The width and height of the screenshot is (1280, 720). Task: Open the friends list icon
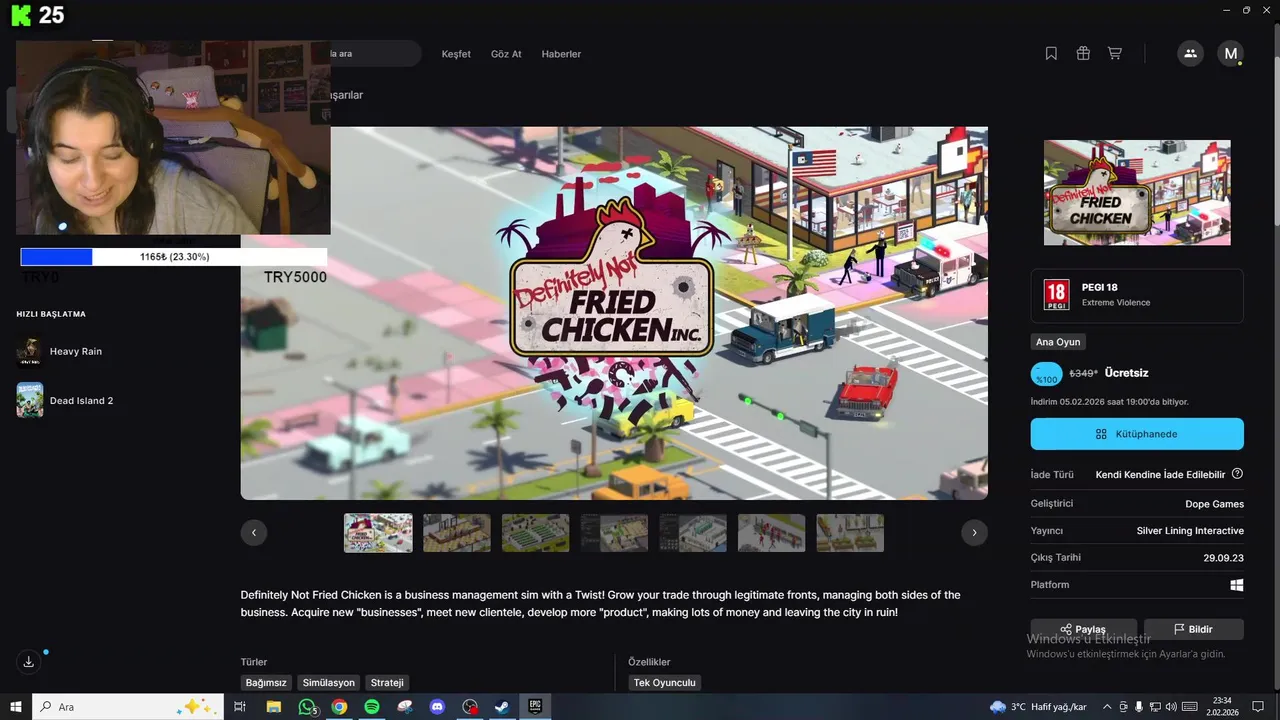(x=1190, y=54)
